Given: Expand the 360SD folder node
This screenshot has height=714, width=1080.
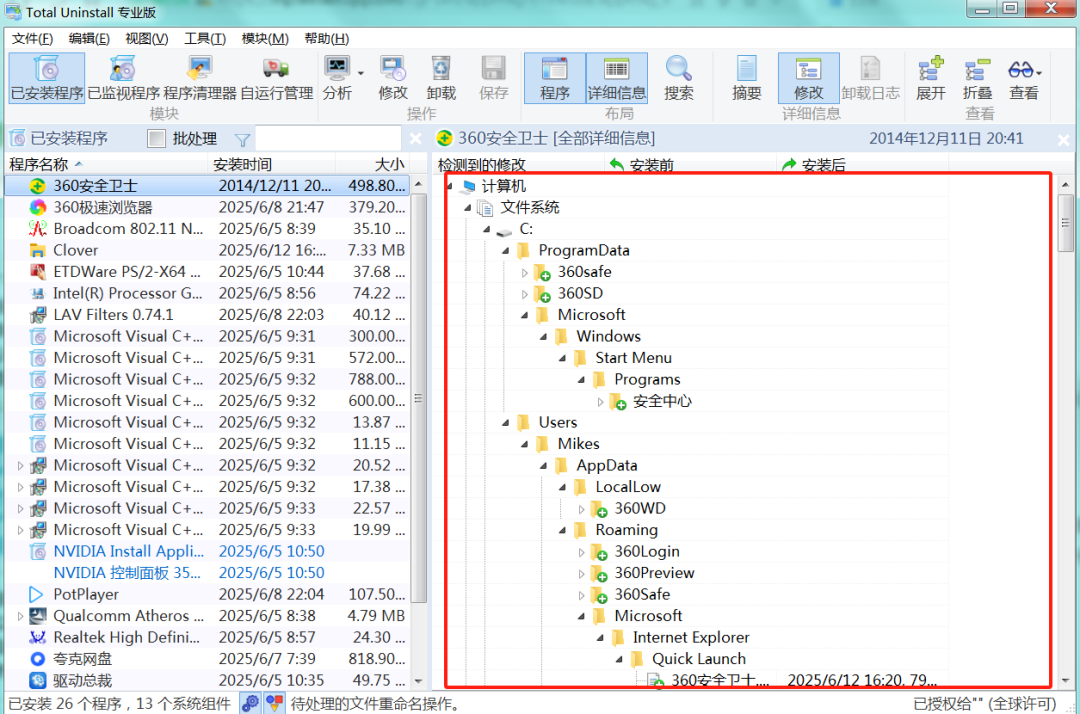Looking at the screenshot, I should [x=525, y=294].
